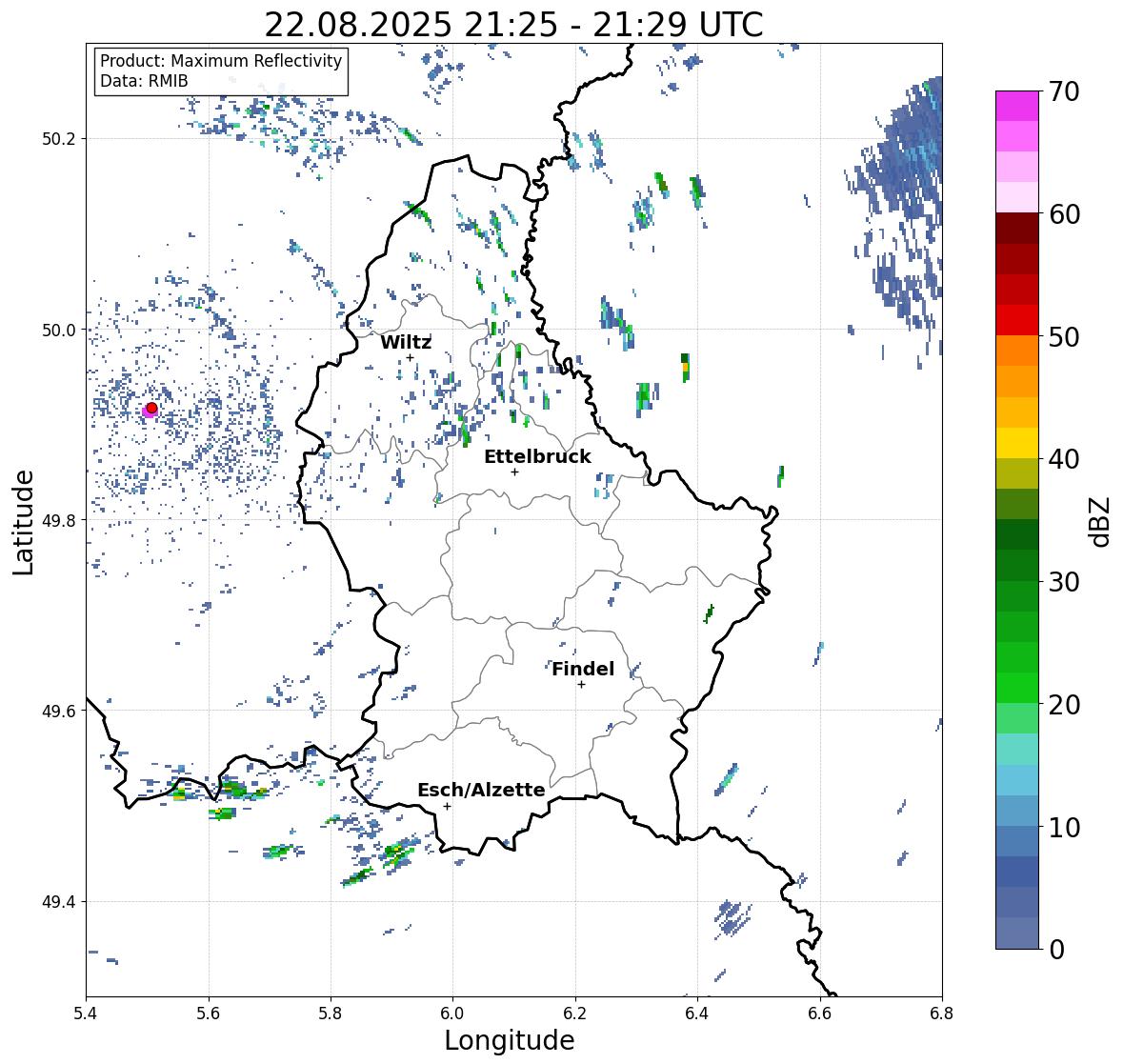
Task: Click the 6.8 longitude tick label
Action: click(942, 1014)
